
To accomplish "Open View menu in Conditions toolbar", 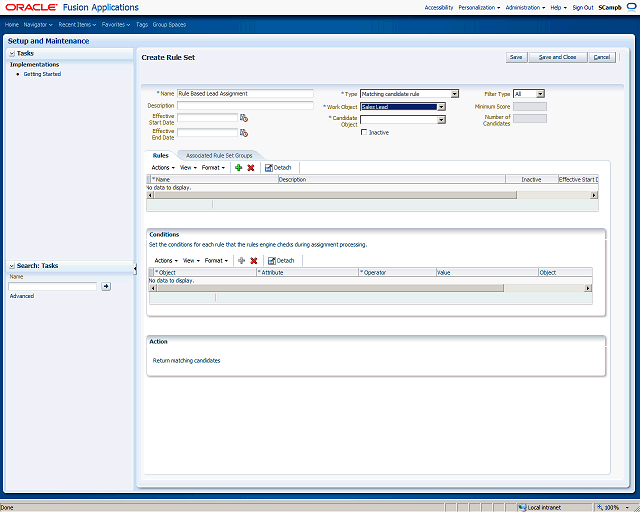I will pos(191,260).
